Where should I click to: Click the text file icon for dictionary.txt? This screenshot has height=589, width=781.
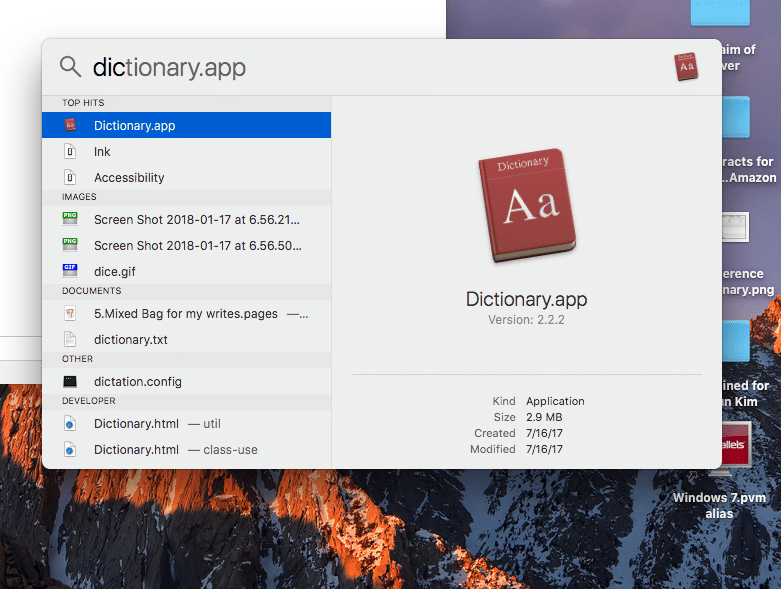tap(70, 339)
